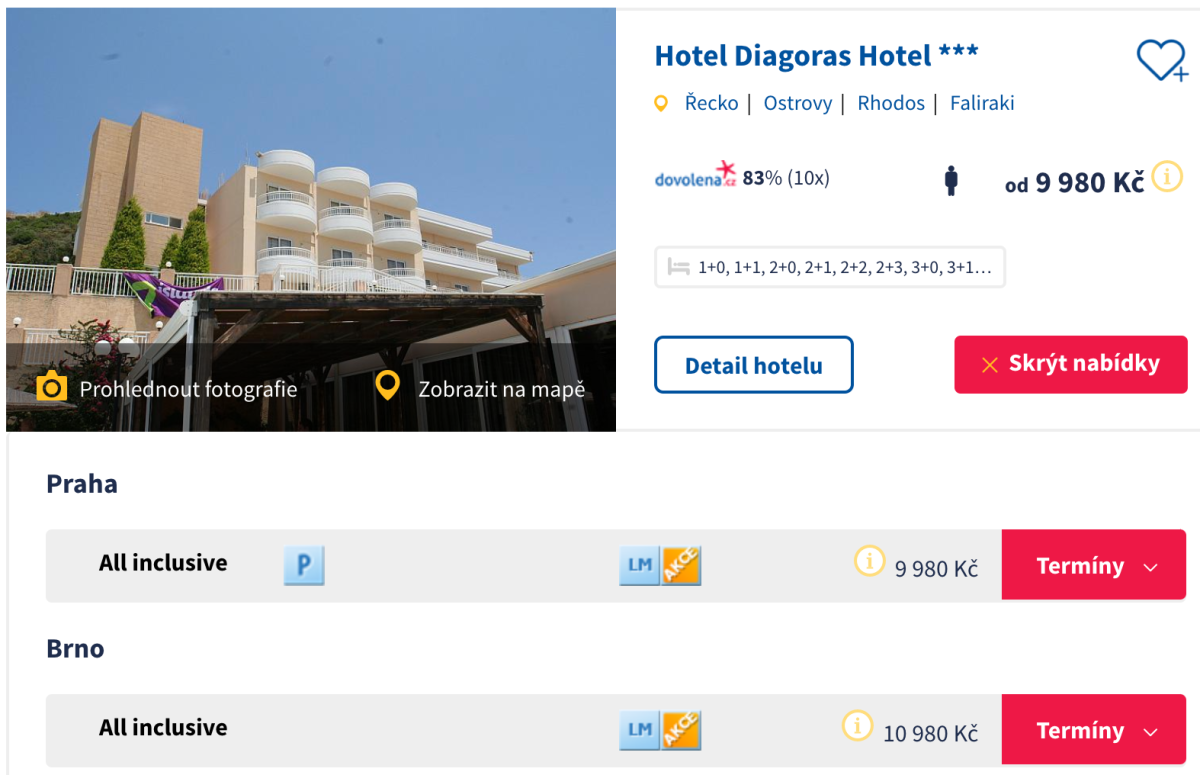Click the dovolena.cz rating logo
Image resolution: width=1200 pixels, height=775 pixels.
[695, 177]
